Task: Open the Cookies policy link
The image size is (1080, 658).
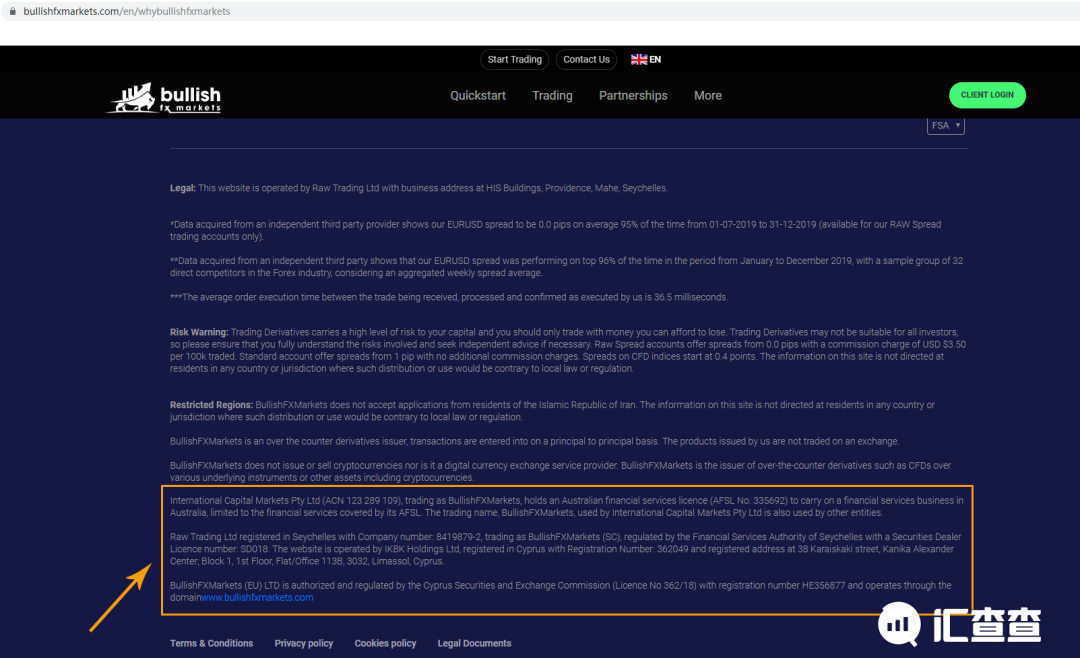Action: click(x=385, y=643)
